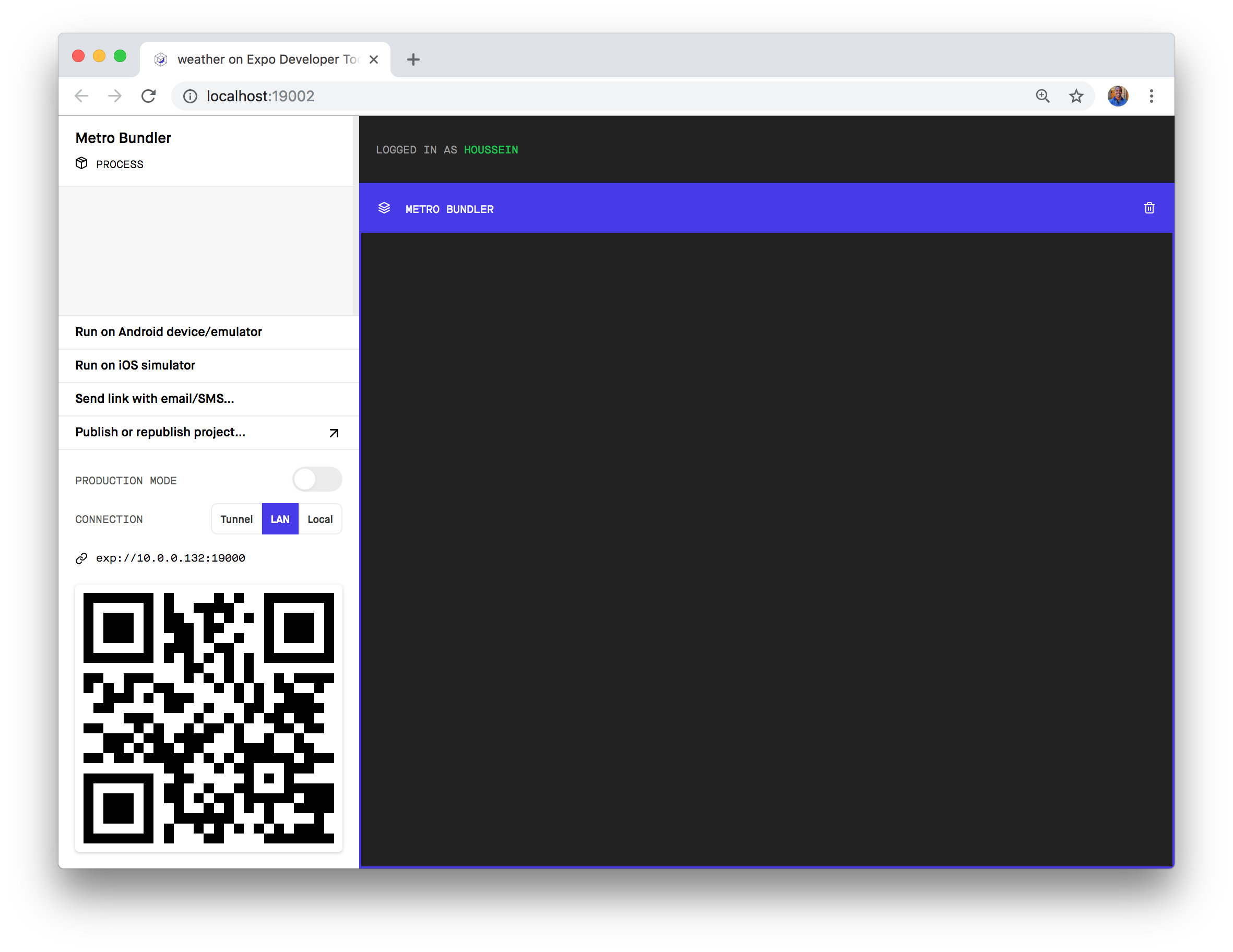Click the trash icon to clear Metro Bundler logs

[1149, 208]
